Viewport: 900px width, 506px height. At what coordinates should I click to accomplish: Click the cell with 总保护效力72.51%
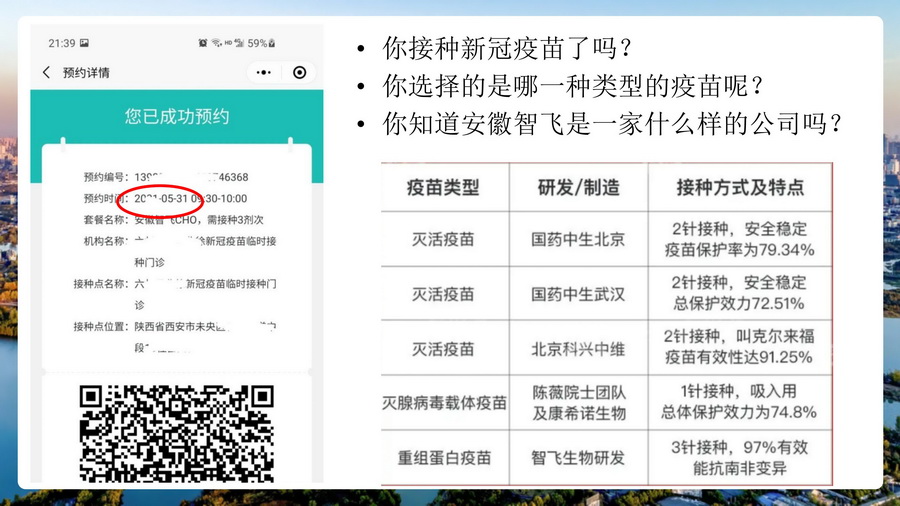740,294
